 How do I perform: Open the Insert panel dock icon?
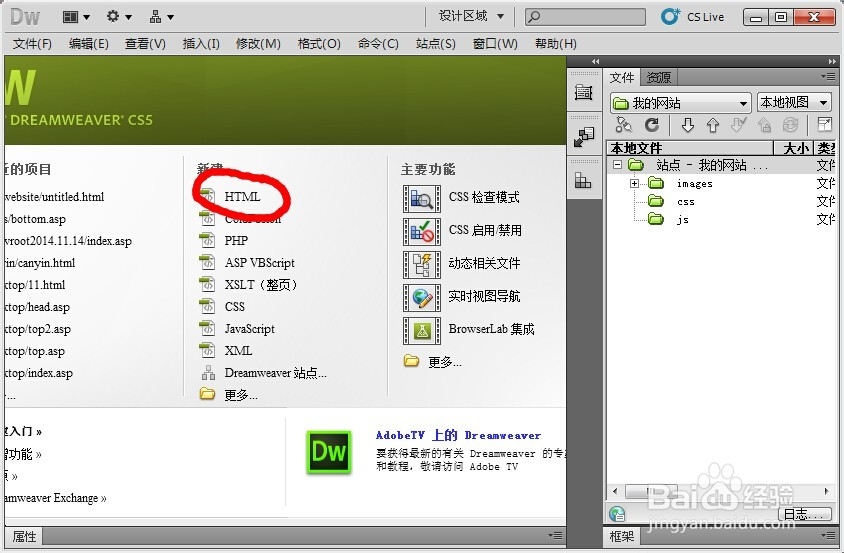pyautogui.click(x=583, y=93)
